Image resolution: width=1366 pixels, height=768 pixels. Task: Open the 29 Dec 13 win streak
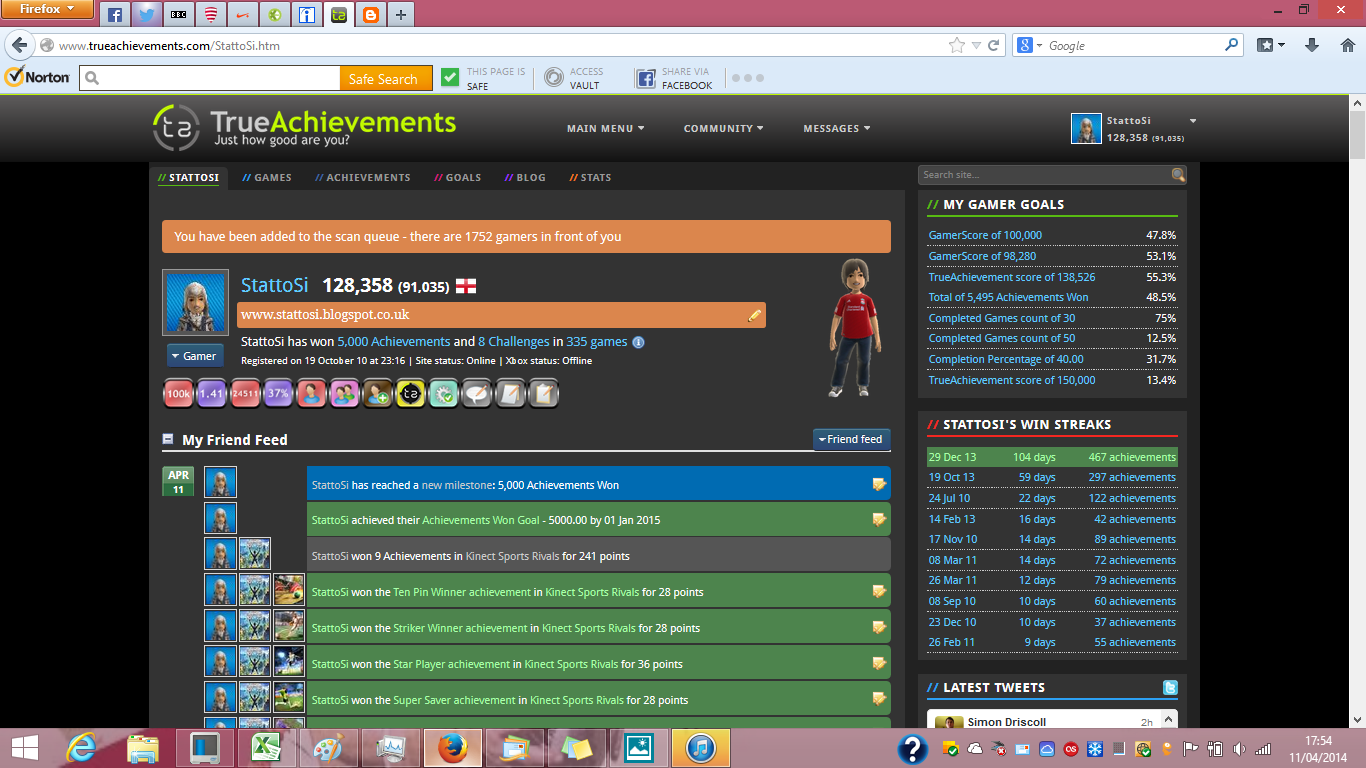[1052, 457]
